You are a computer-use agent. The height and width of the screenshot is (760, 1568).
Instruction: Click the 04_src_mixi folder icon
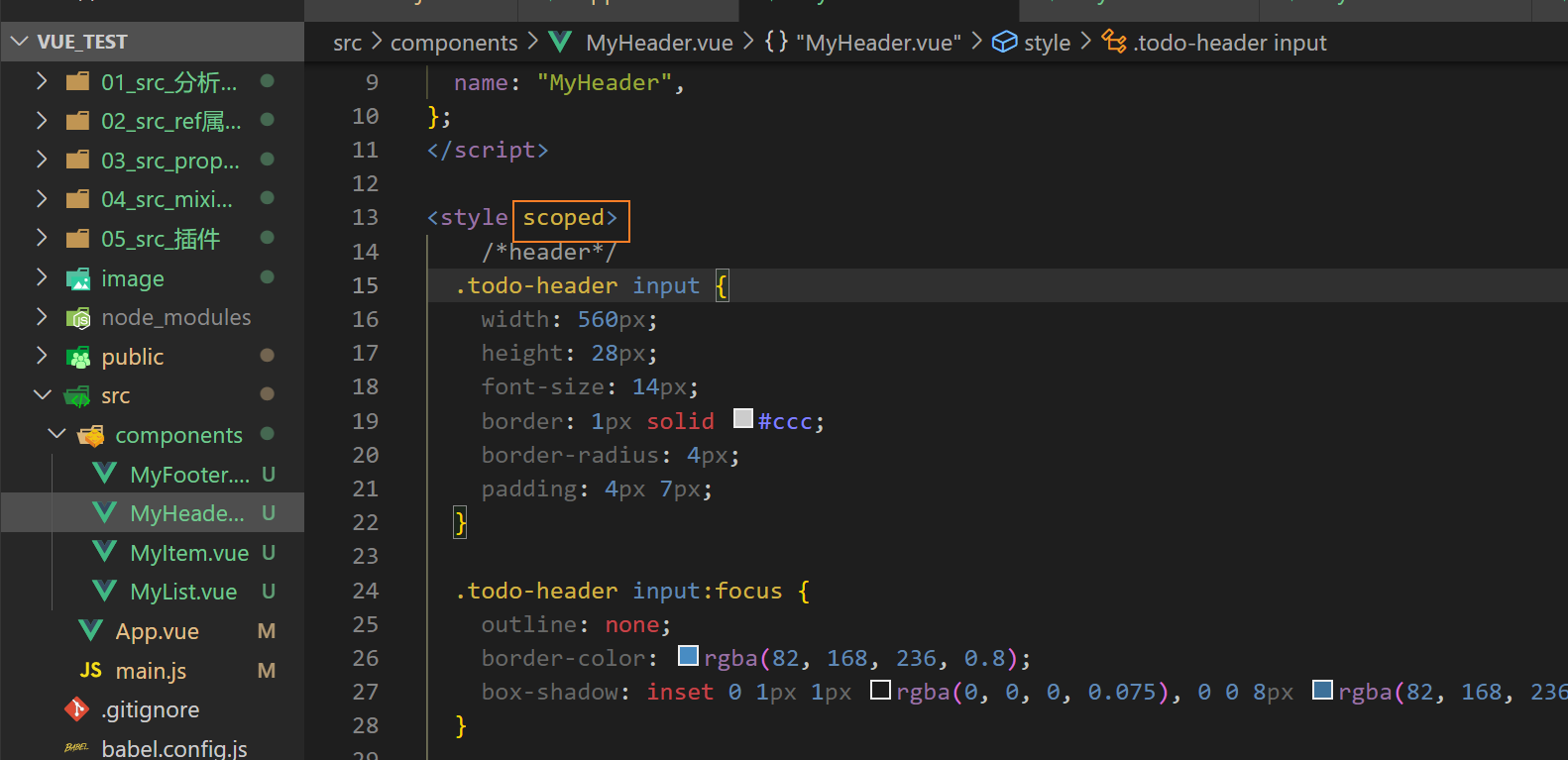tap(77, 199)
